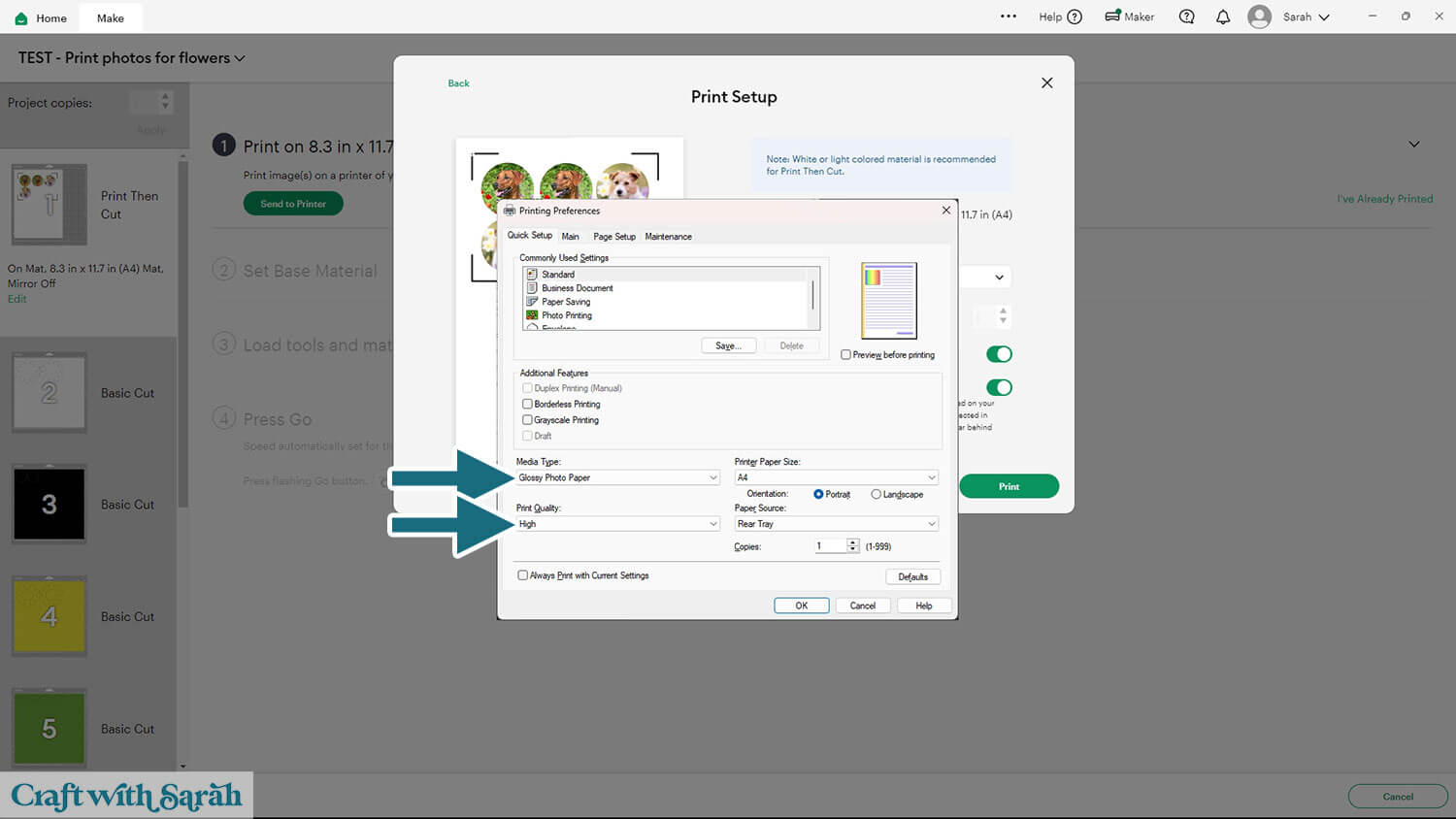Tick Preview before printing checkbox
The height and width of the screenshot is (819, 1456).
point(846,355)
